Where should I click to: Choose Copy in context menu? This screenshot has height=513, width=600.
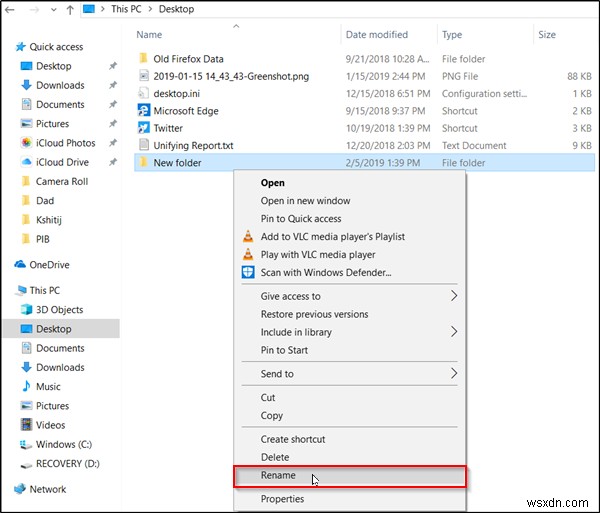[272, 415]
